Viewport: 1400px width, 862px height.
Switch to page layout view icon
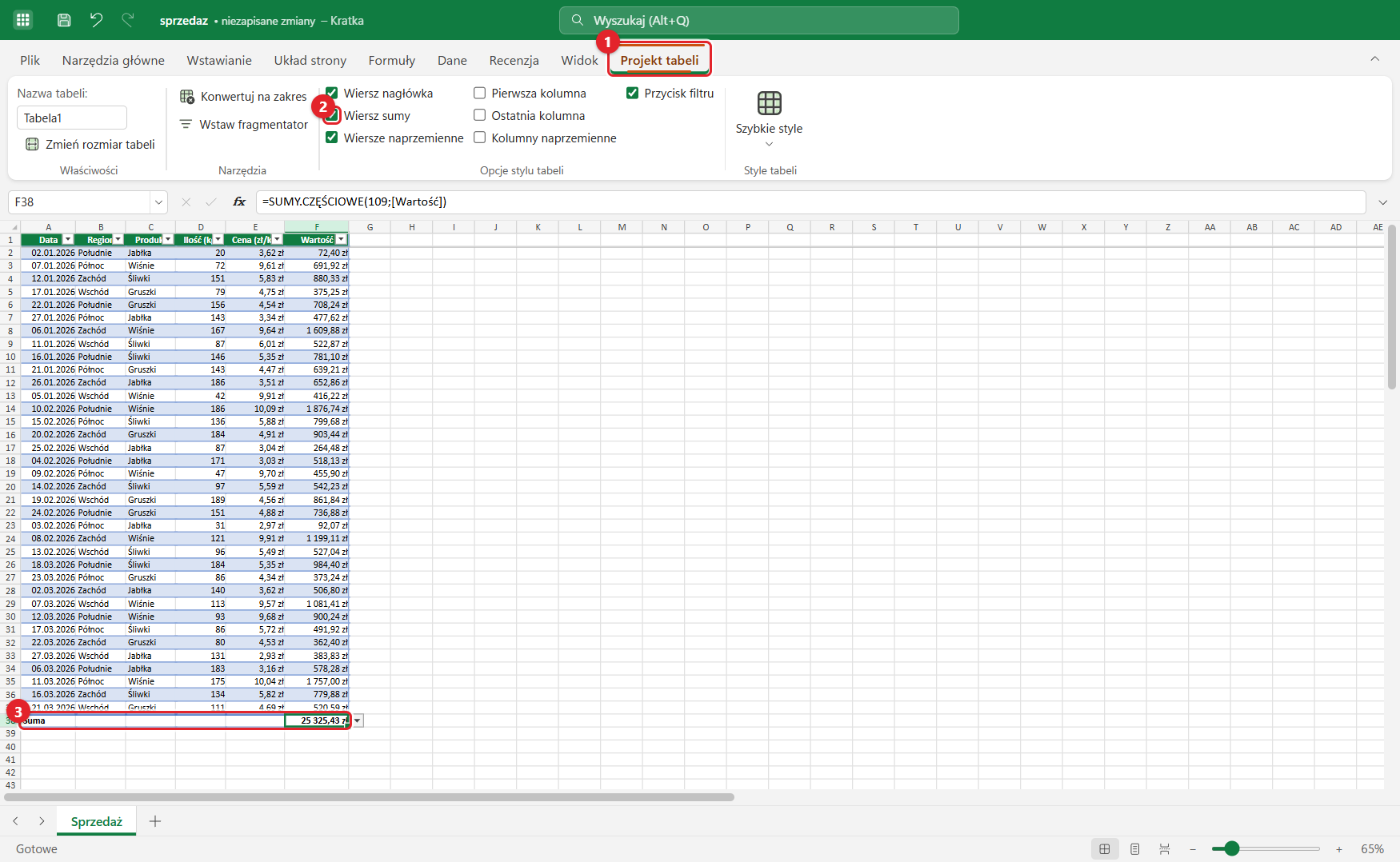(x=1134, y=849)
